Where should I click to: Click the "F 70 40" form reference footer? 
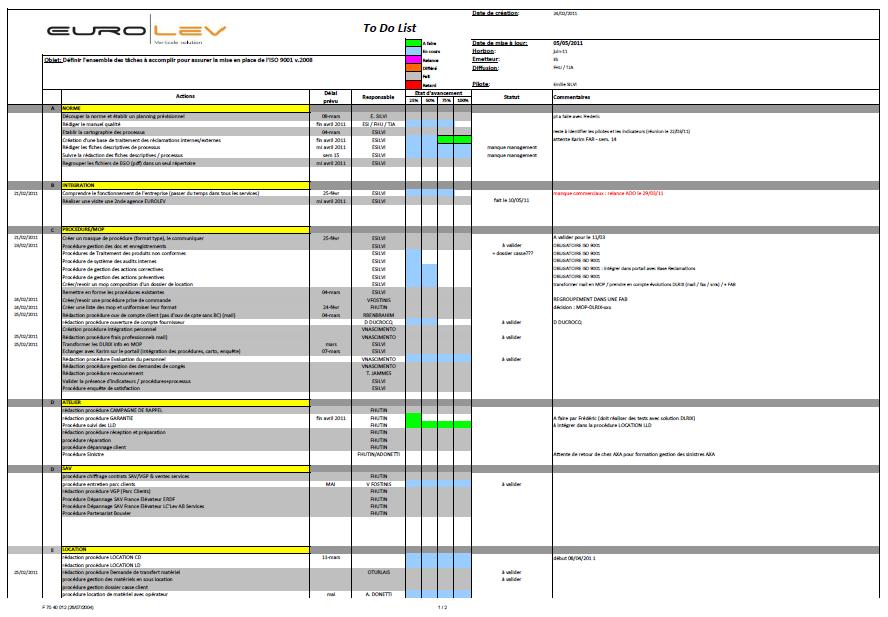(x=68, y=607)
